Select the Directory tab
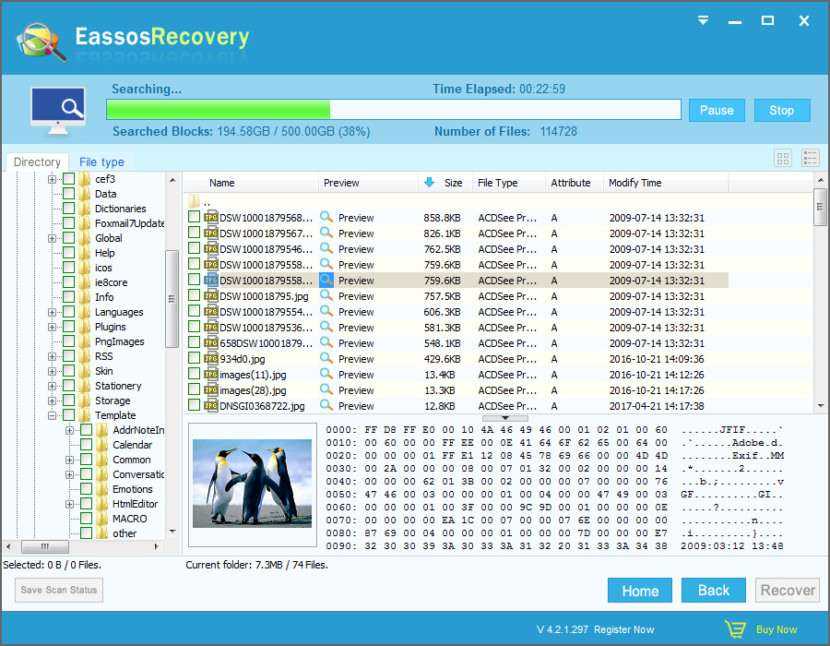This screenshot has height=646, width=830. tap(37, 162)
